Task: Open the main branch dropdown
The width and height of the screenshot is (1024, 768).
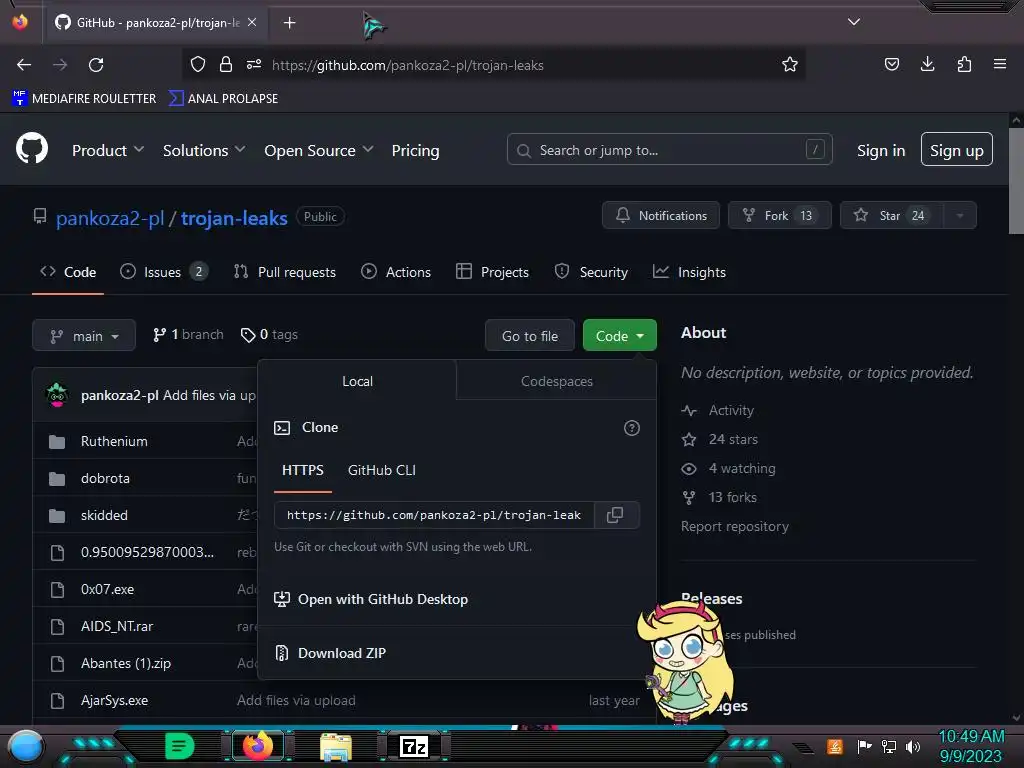Action: pos(84,336)
